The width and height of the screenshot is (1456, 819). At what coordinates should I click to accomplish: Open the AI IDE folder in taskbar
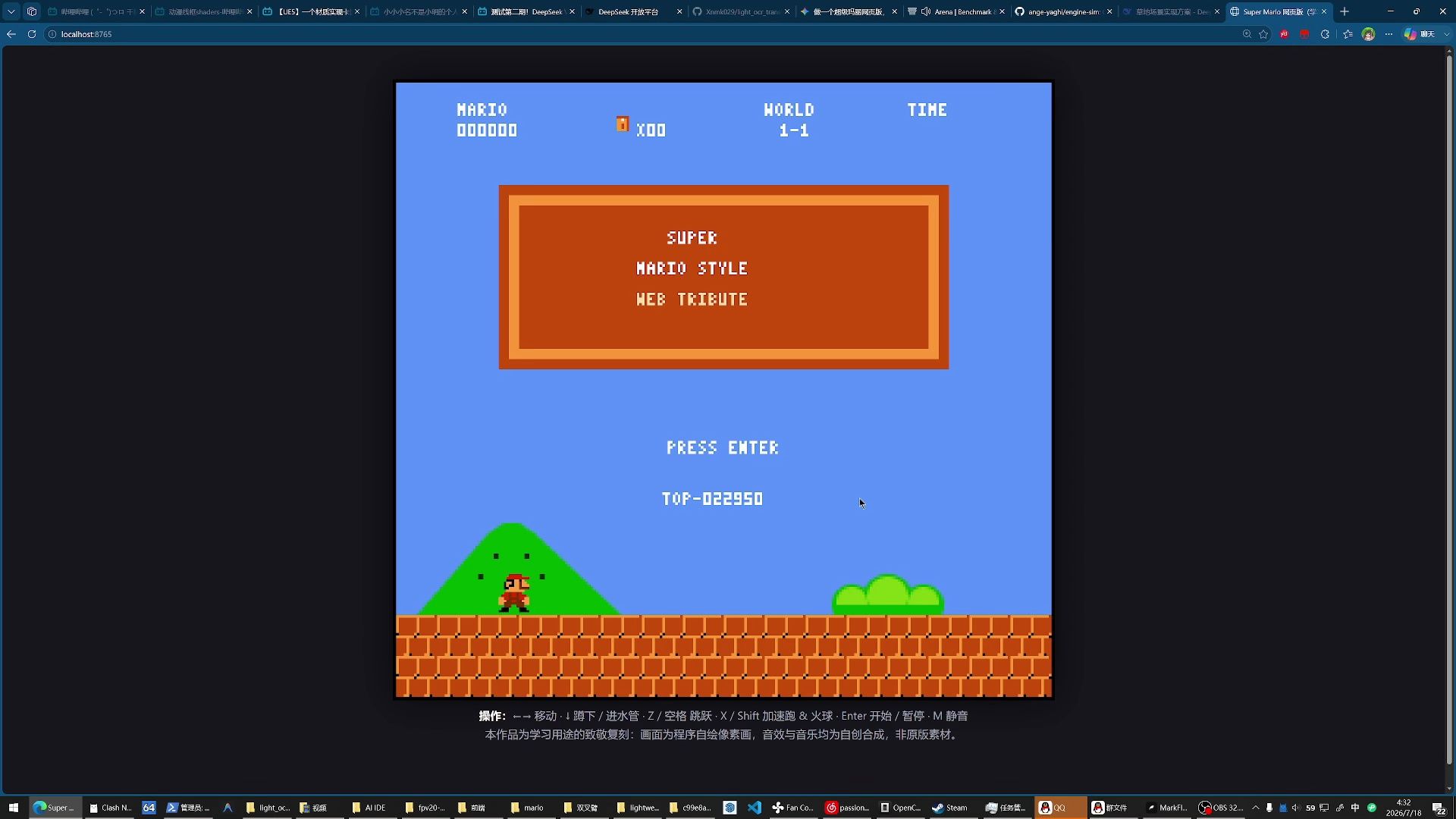pyautogui.click(x=369, y=808)
